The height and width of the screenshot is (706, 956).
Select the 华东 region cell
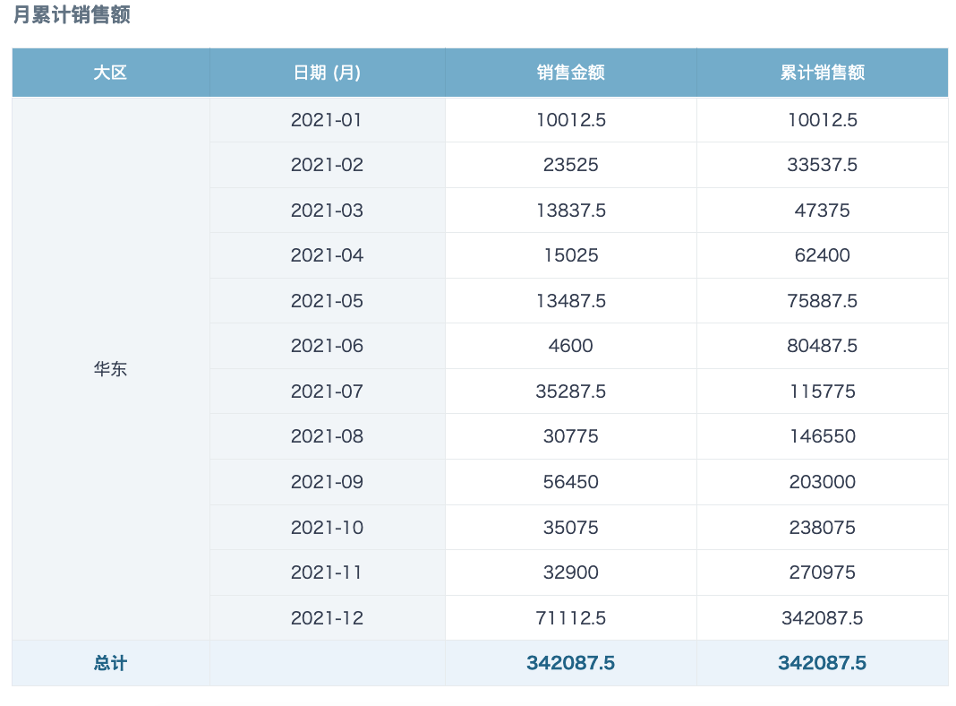tap(110, 369)
